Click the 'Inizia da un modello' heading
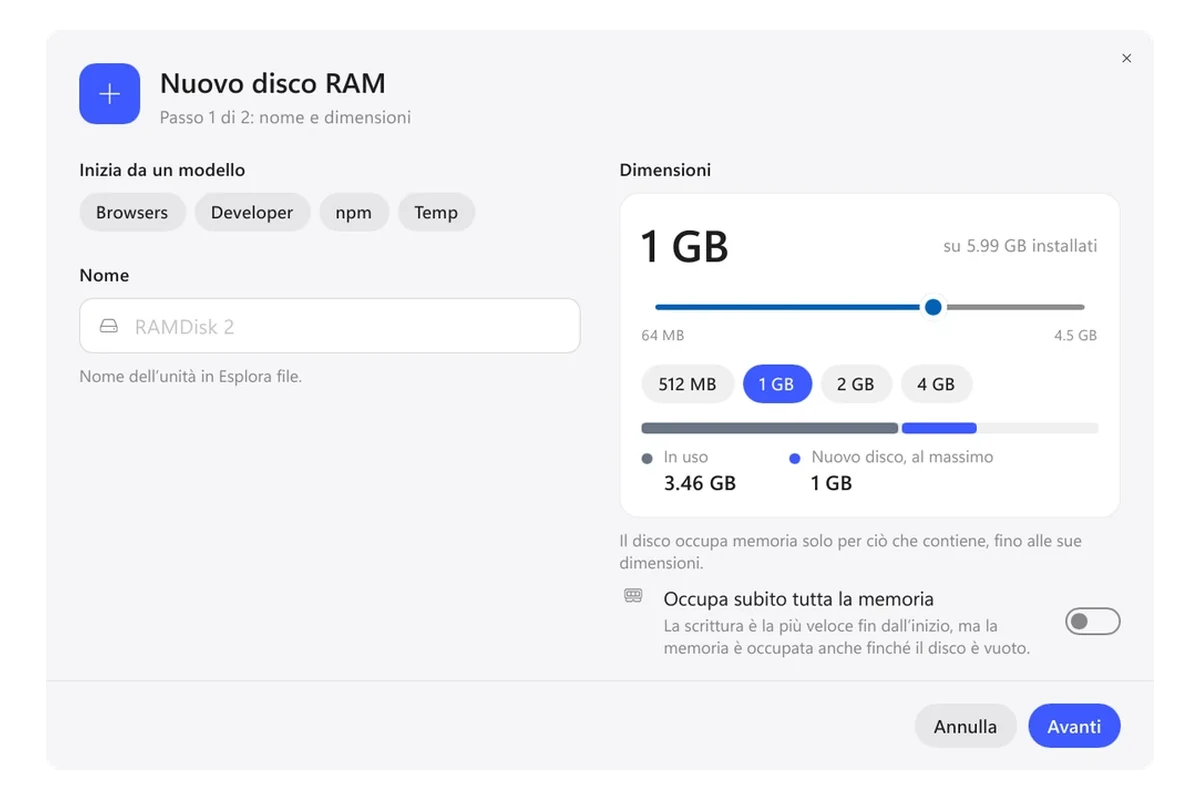Image resolution: width=1200 pixels, height=800 pixels. tap(163, 170)
